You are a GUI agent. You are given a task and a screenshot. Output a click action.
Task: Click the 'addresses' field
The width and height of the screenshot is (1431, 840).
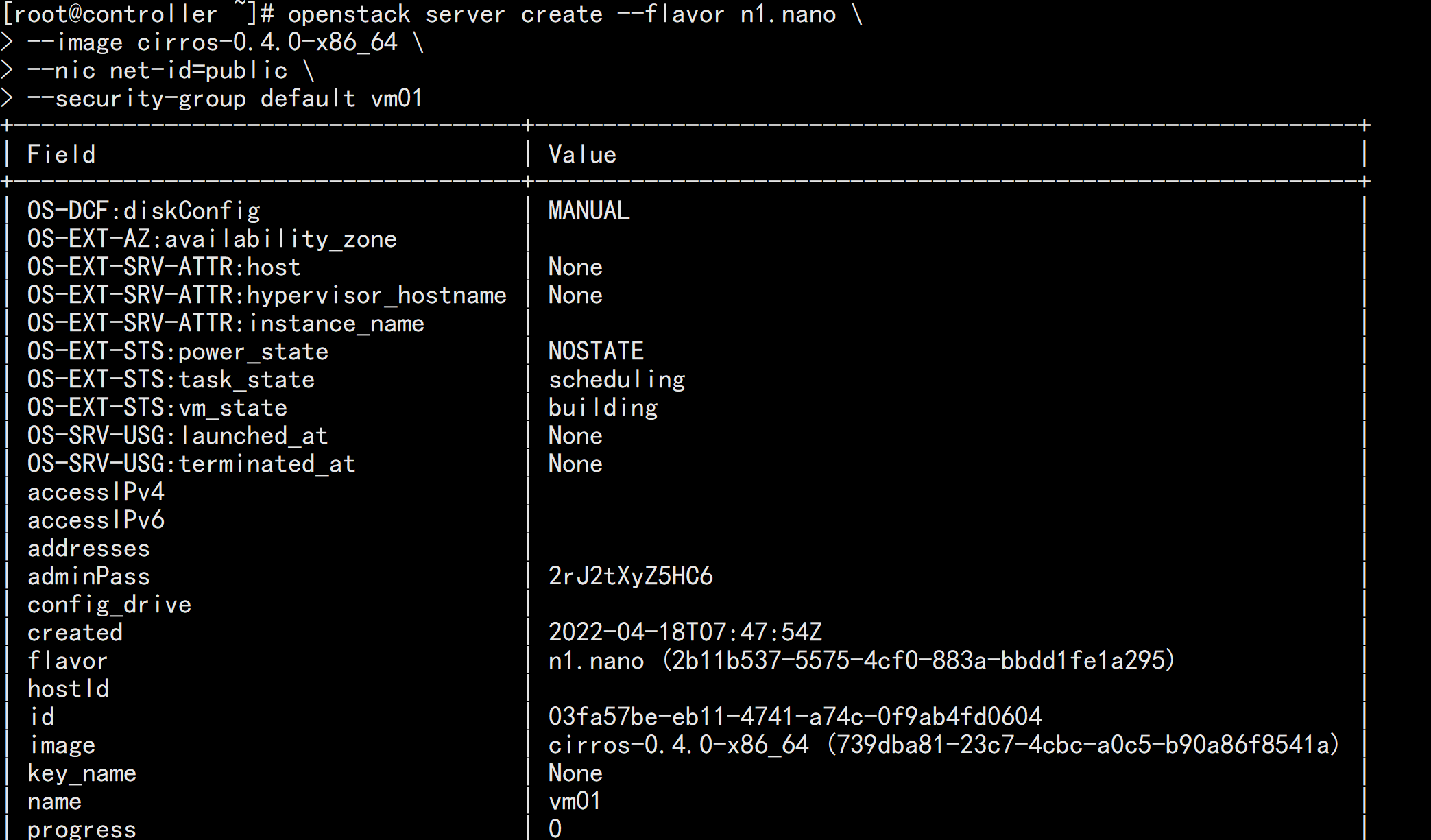(x=89, y=548)
